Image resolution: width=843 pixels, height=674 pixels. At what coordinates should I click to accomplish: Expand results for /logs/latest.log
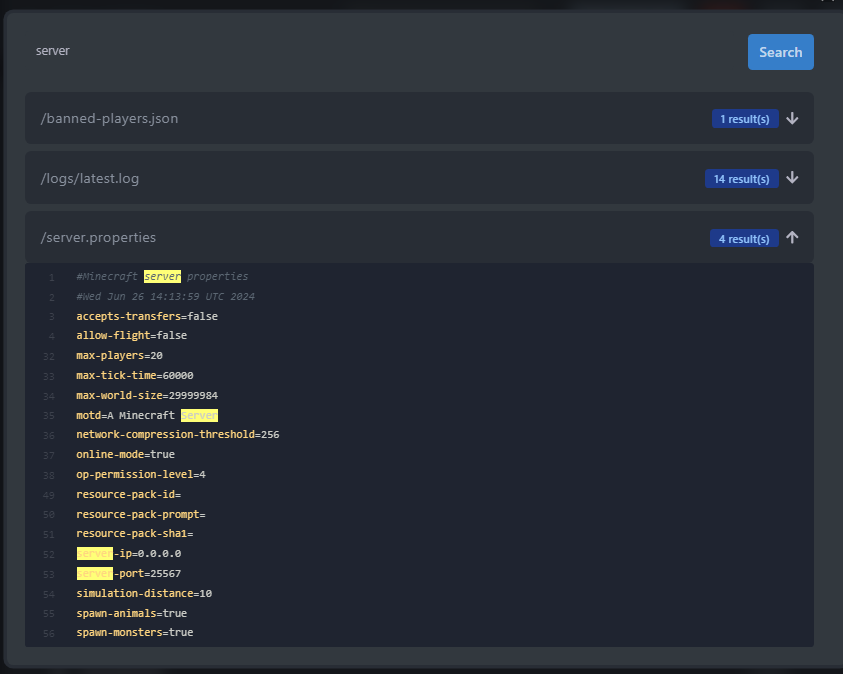792,178
